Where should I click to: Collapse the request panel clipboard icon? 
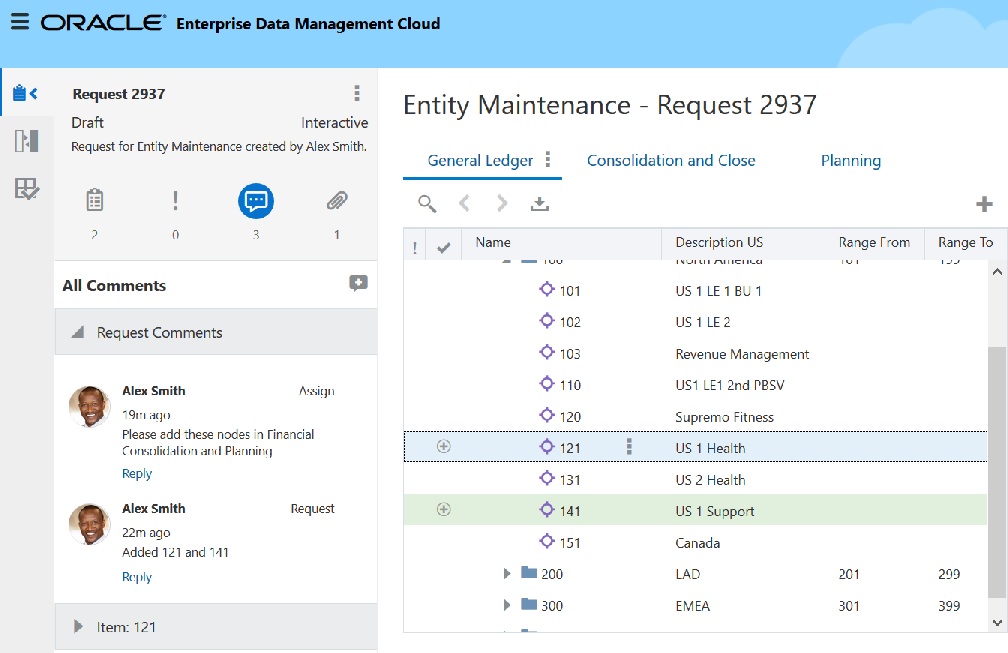(x=26, y=93)
